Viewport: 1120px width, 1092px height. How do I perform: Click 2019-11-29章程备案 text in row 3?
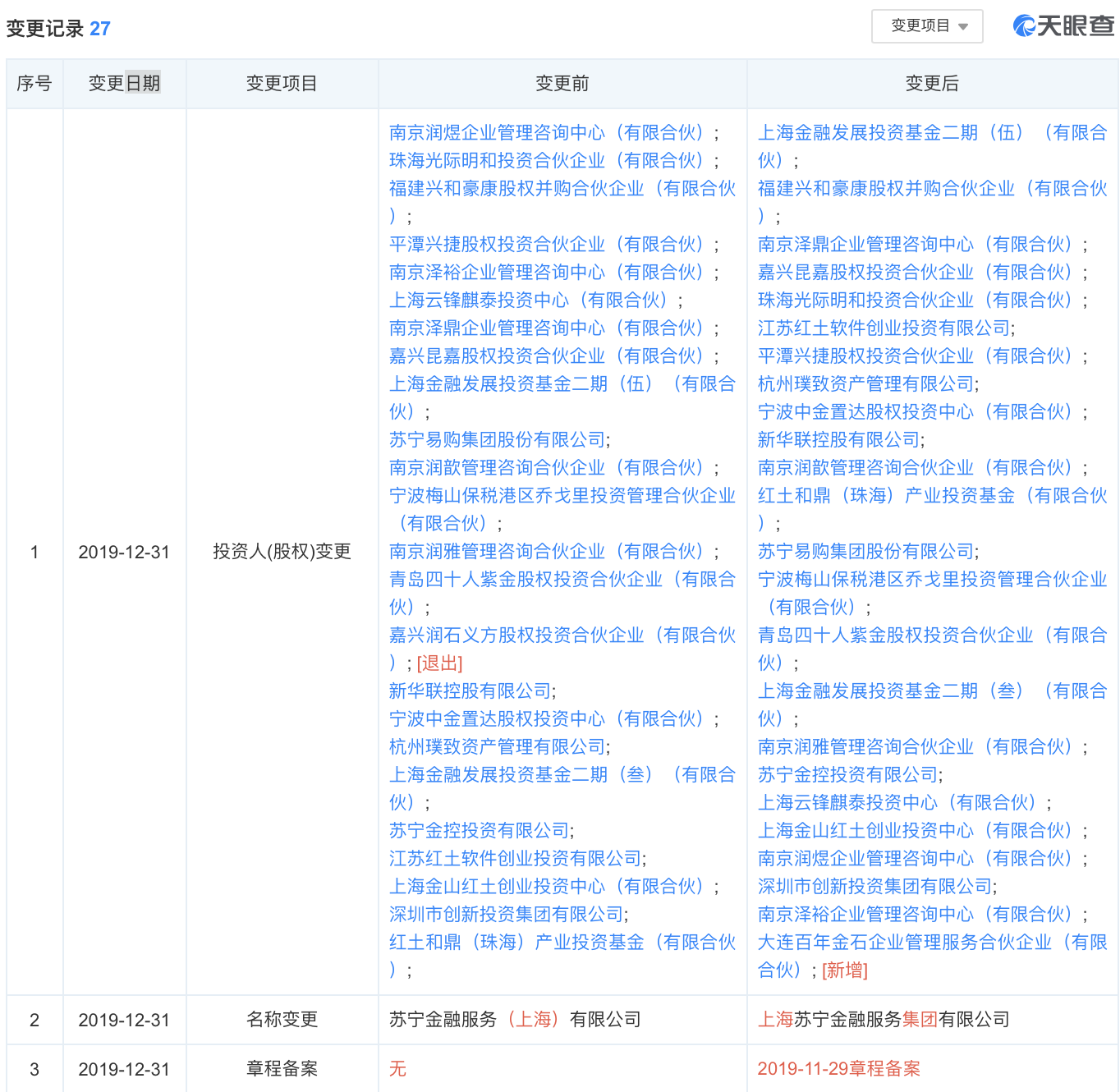839,1069
